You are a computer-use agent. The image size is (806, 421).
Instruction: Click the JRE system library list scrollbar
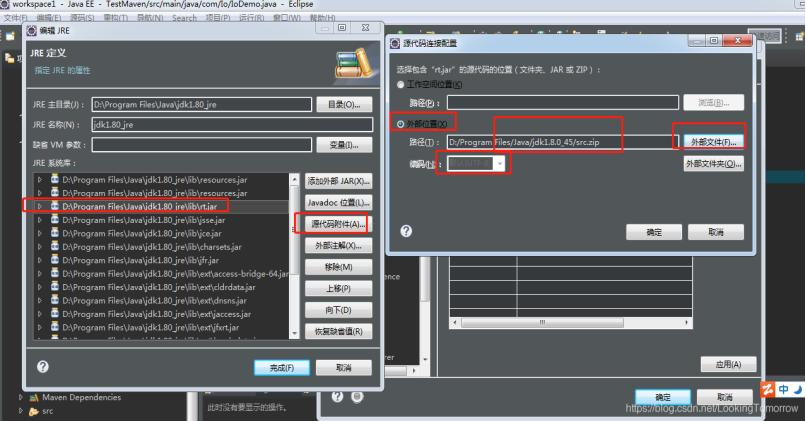tap(295, 250)
